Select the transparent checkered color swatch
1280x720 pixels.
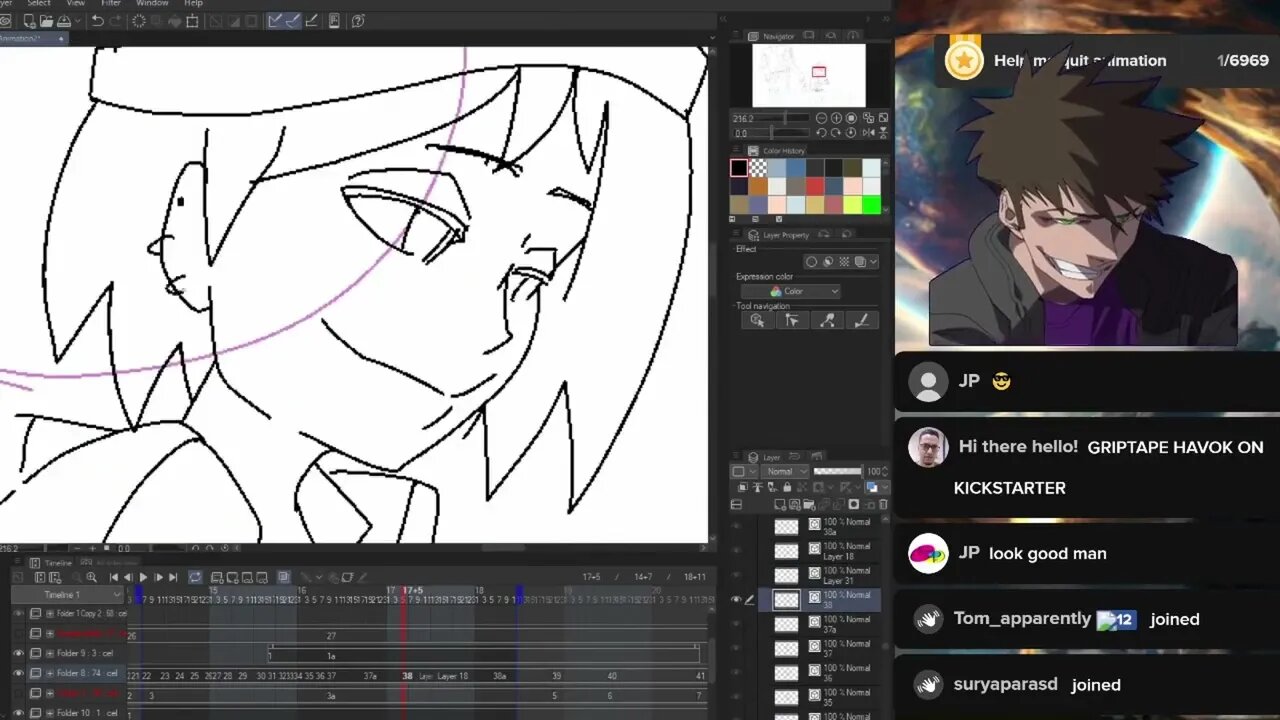[758, 168]
